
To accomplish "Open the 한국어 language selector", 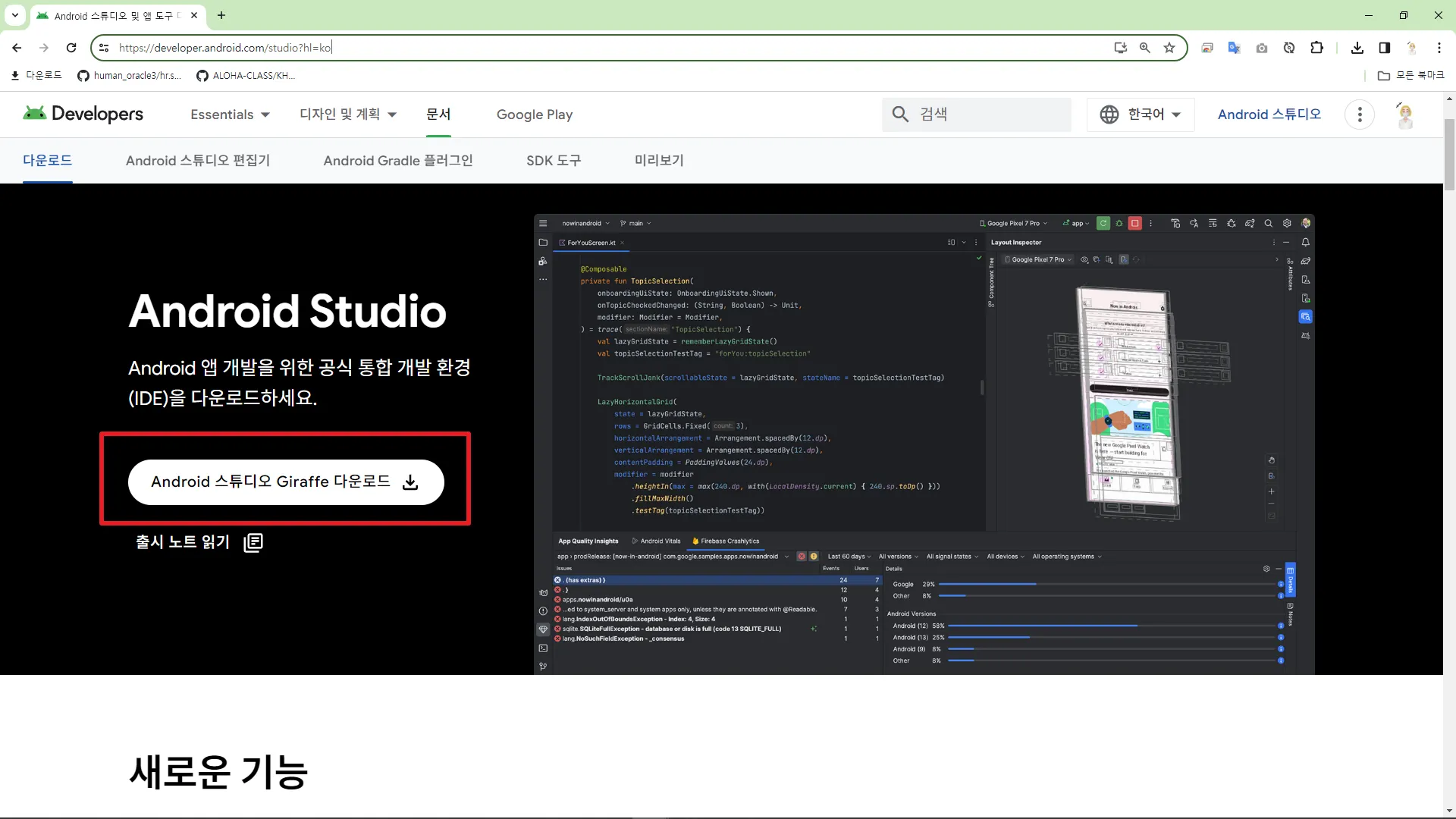I will pos(1141,115).
